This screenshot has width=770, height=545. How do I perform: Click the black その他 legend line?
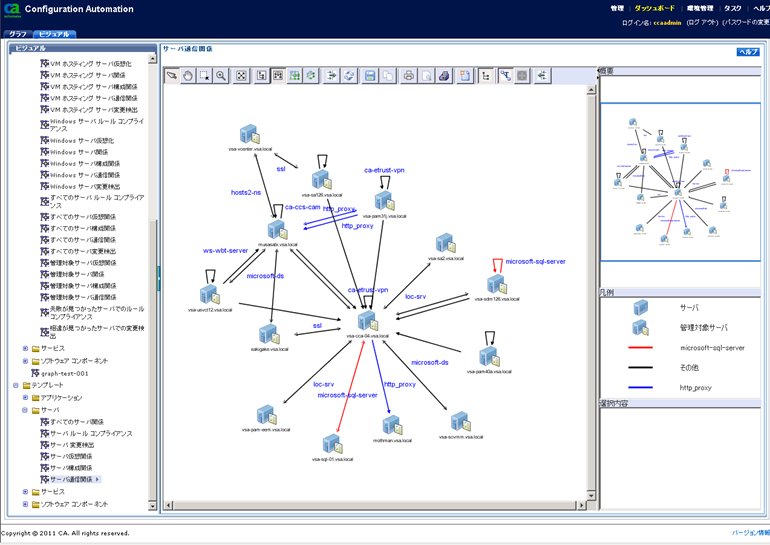pyautogui.click(x=640, y=367)
